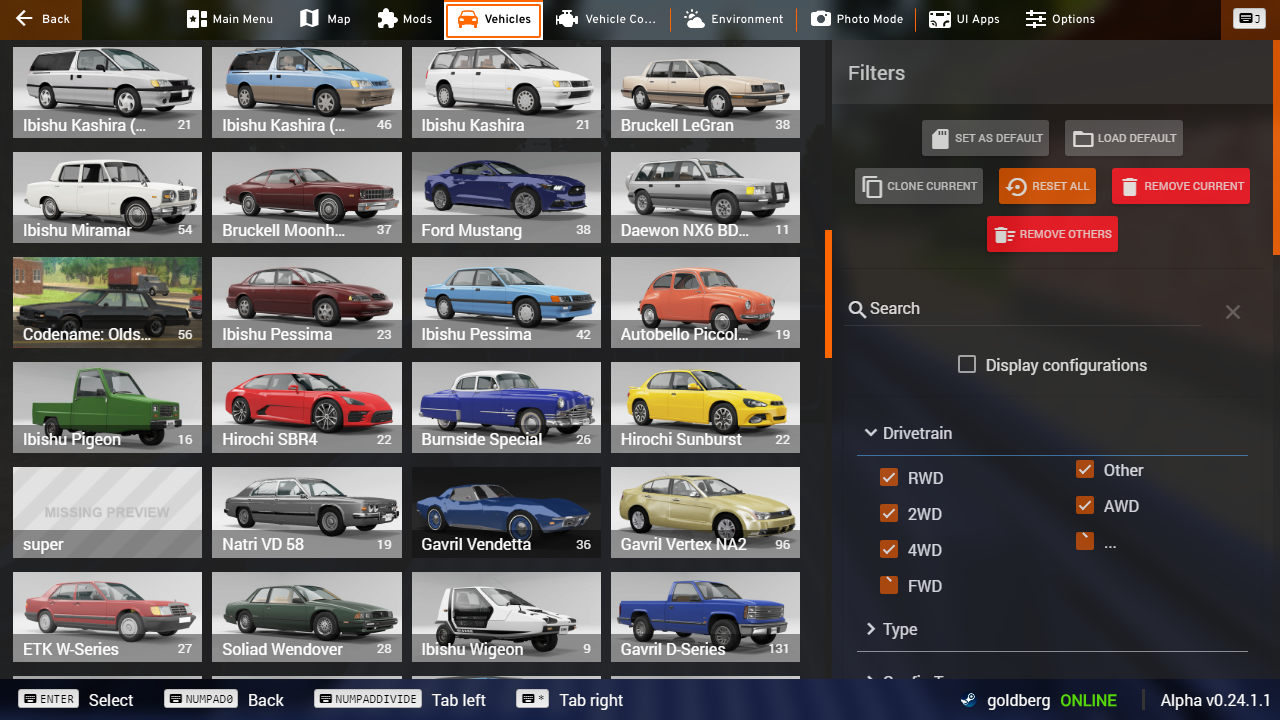1280x720 pixels.
Task: Click the Steam icon beside goldberg
Action: 968,700
